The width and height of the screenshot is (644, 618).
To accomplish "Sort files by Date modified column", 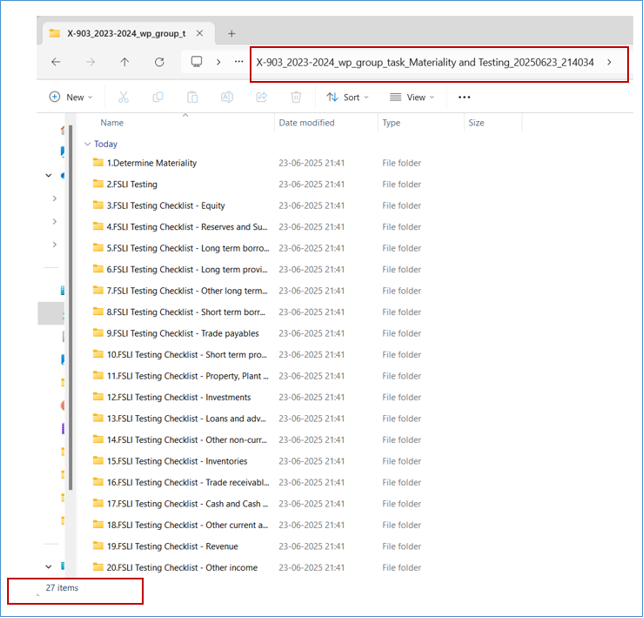I will click(307, 123).
